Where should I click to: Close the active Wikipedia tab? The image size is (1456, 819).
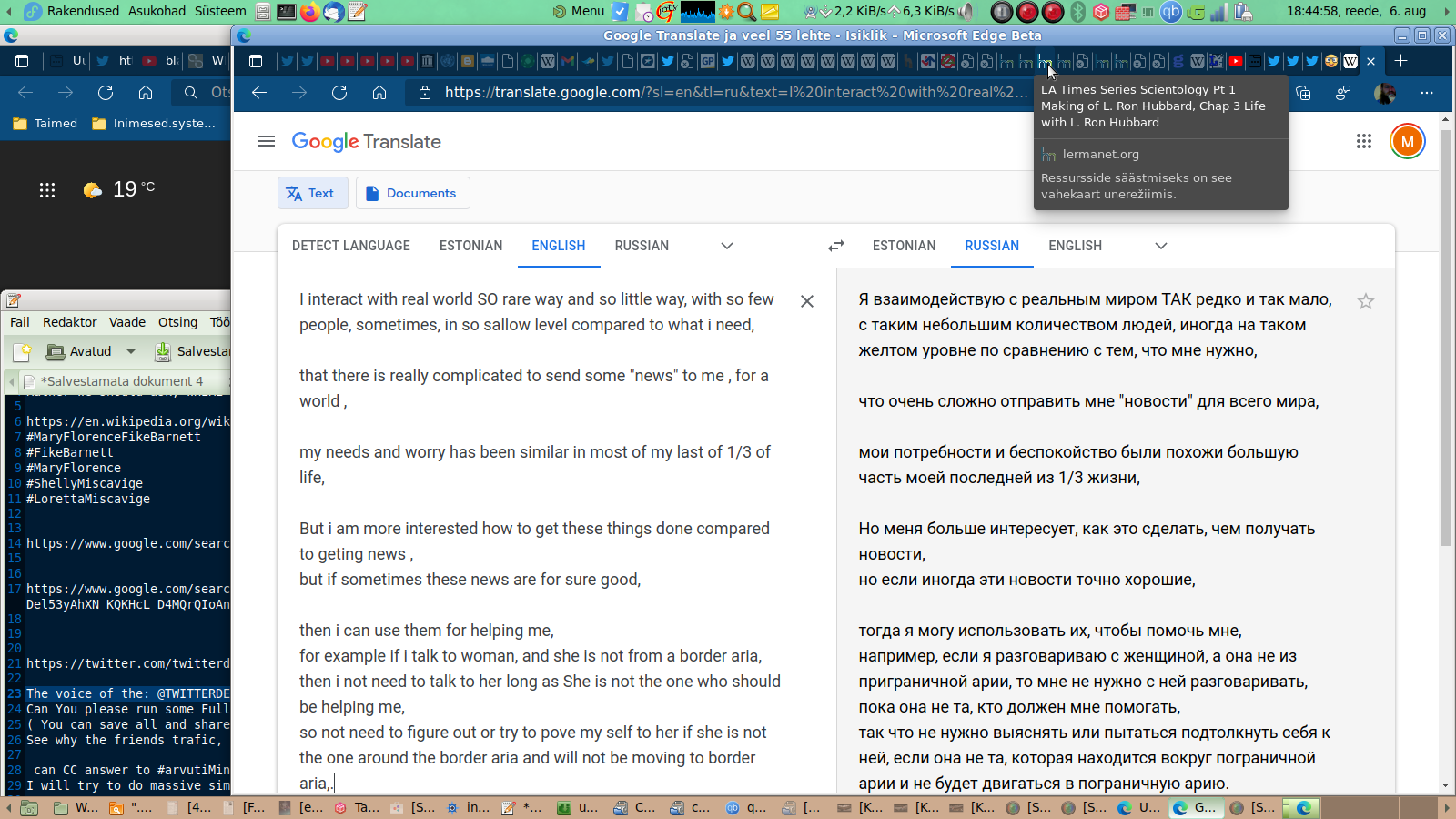[x=1370, y=62]
